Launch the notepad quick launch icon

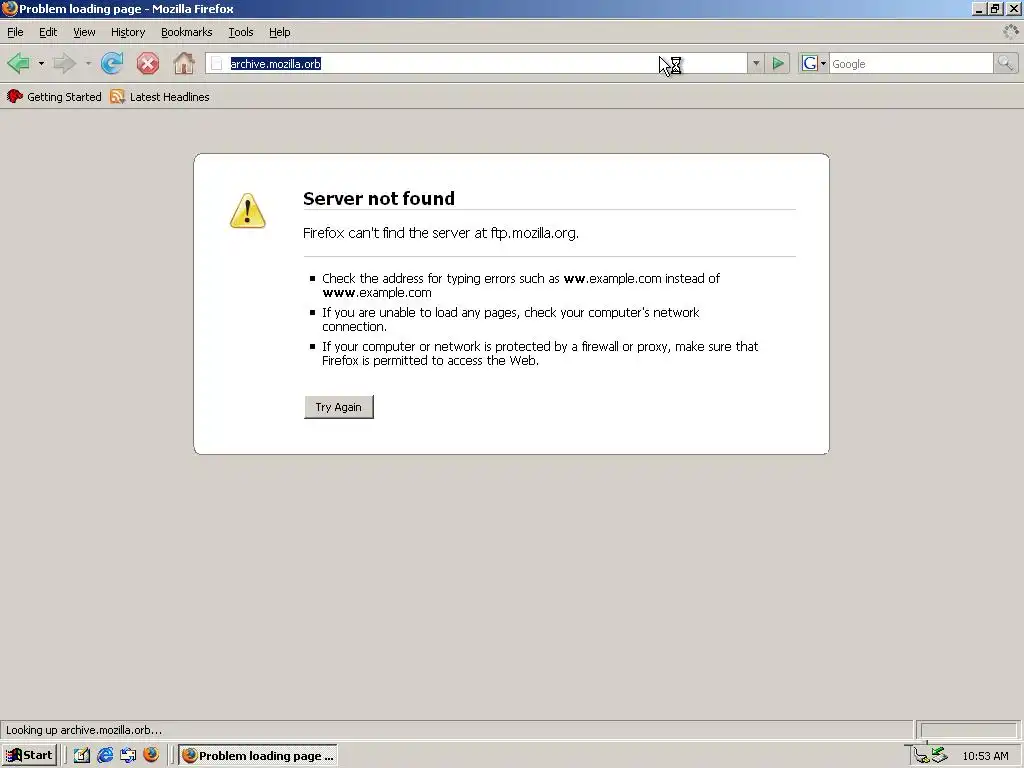[82, 756]
